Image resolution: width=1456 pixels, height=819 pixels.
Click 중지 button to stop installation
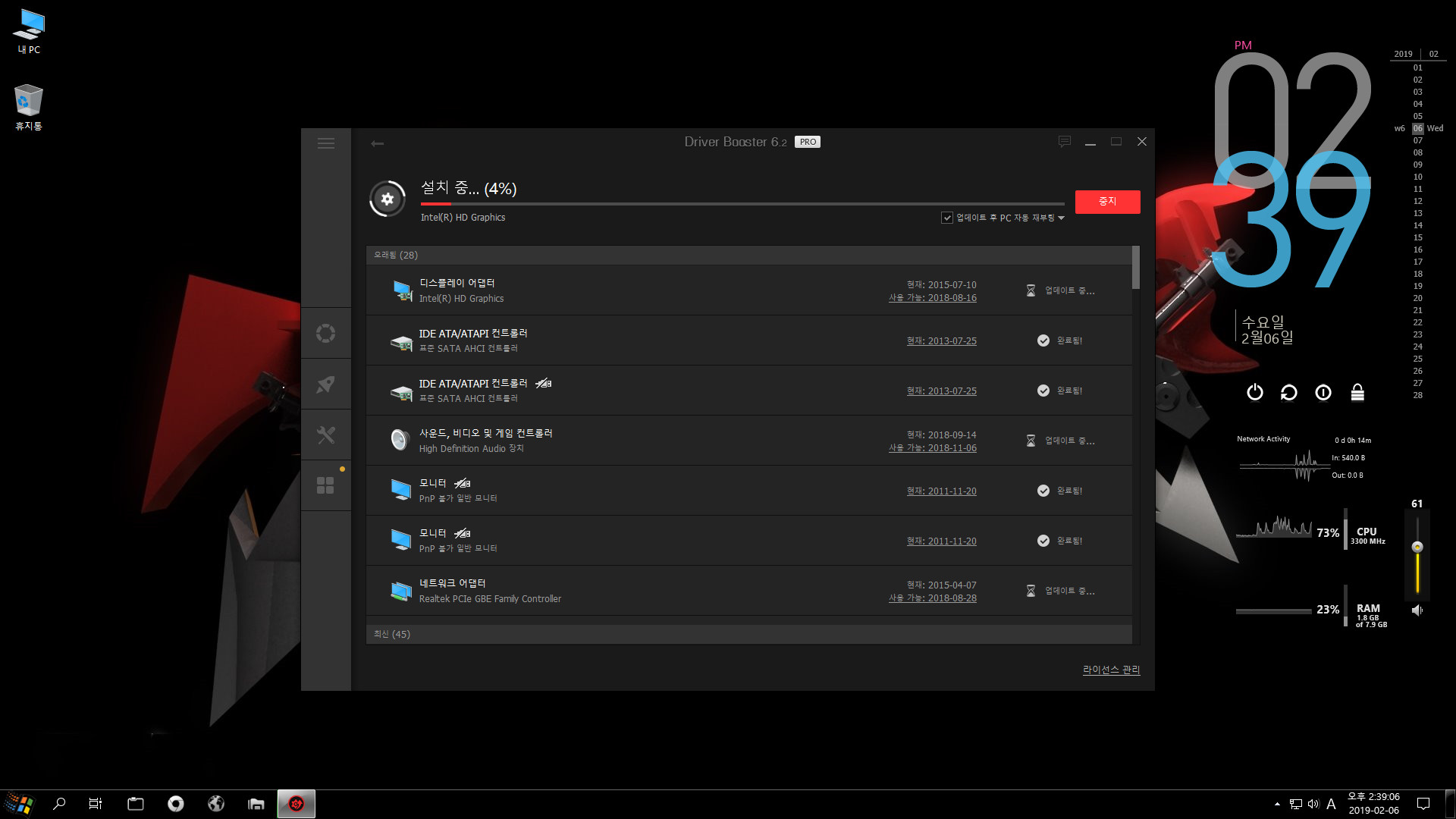coord(1107,200)
